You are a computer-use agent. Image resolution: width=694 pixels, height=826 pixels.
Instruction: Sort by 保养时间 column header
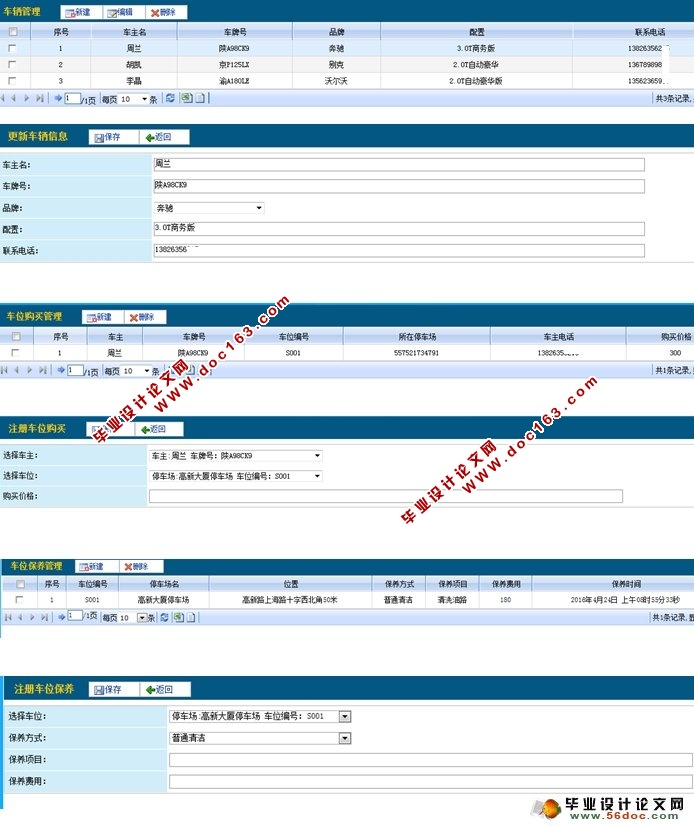click(x=626, y=584)
